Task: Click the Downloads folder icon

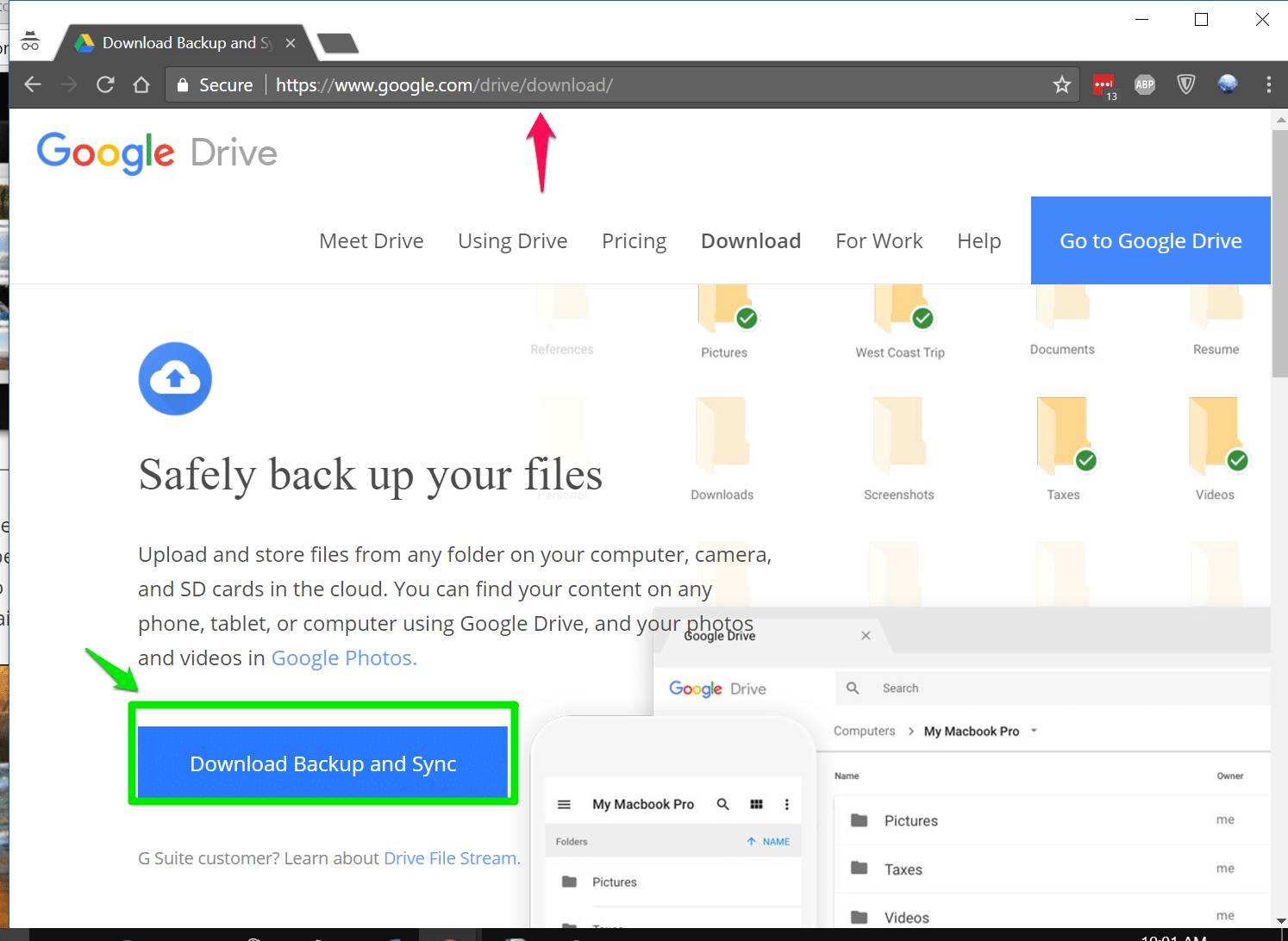Action: (x=722, y=436)
